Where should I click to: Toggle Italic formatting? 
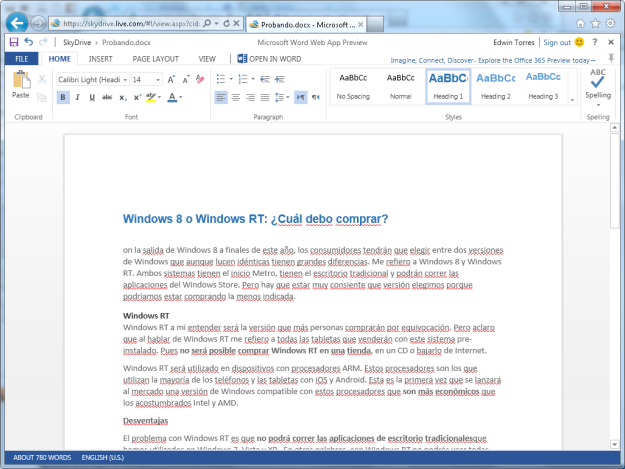point(78,98)
